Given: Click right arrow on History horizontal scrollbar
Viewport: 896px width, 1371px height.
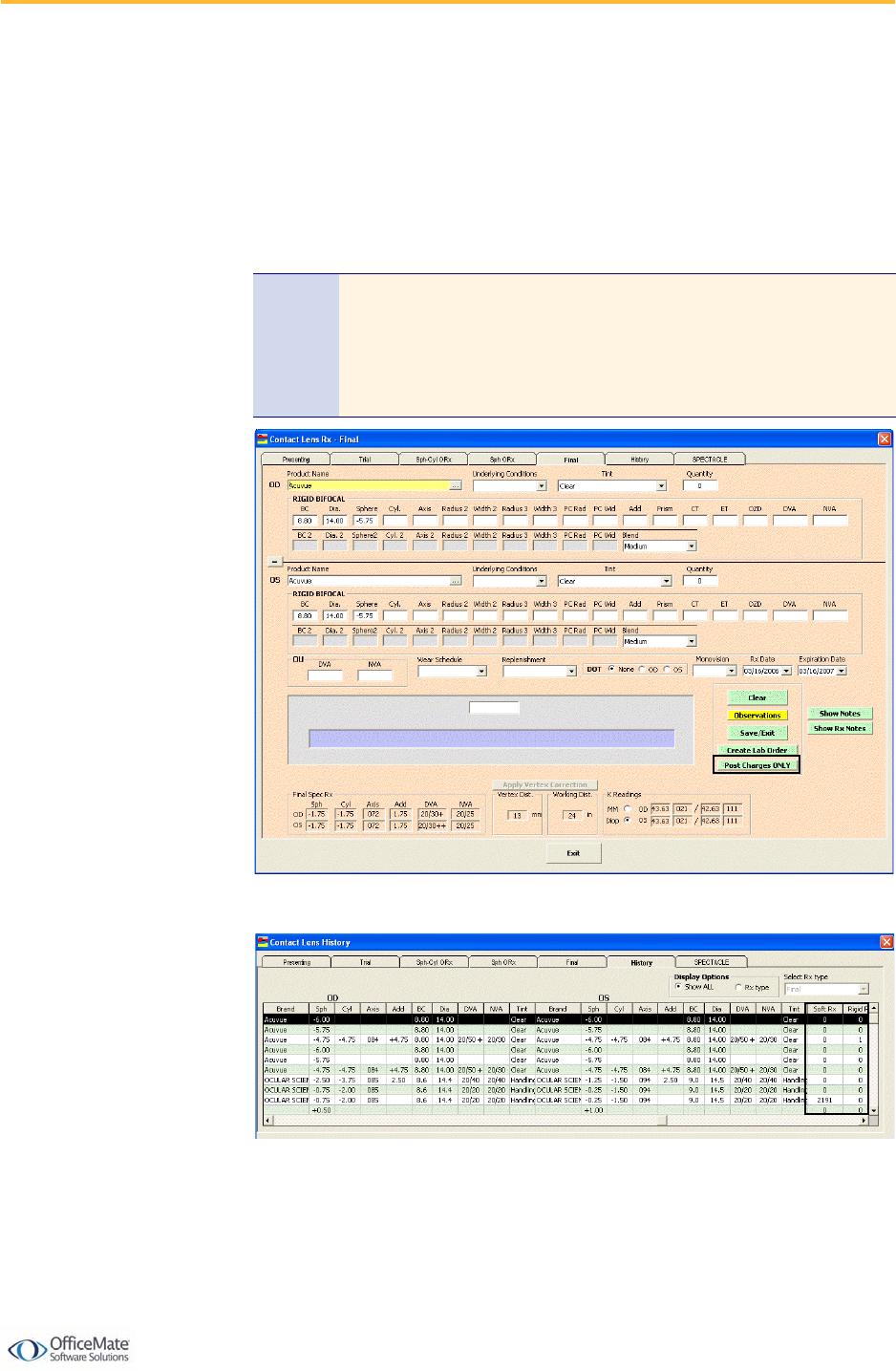Looking at the screenshot, I should pos(864,1121).
